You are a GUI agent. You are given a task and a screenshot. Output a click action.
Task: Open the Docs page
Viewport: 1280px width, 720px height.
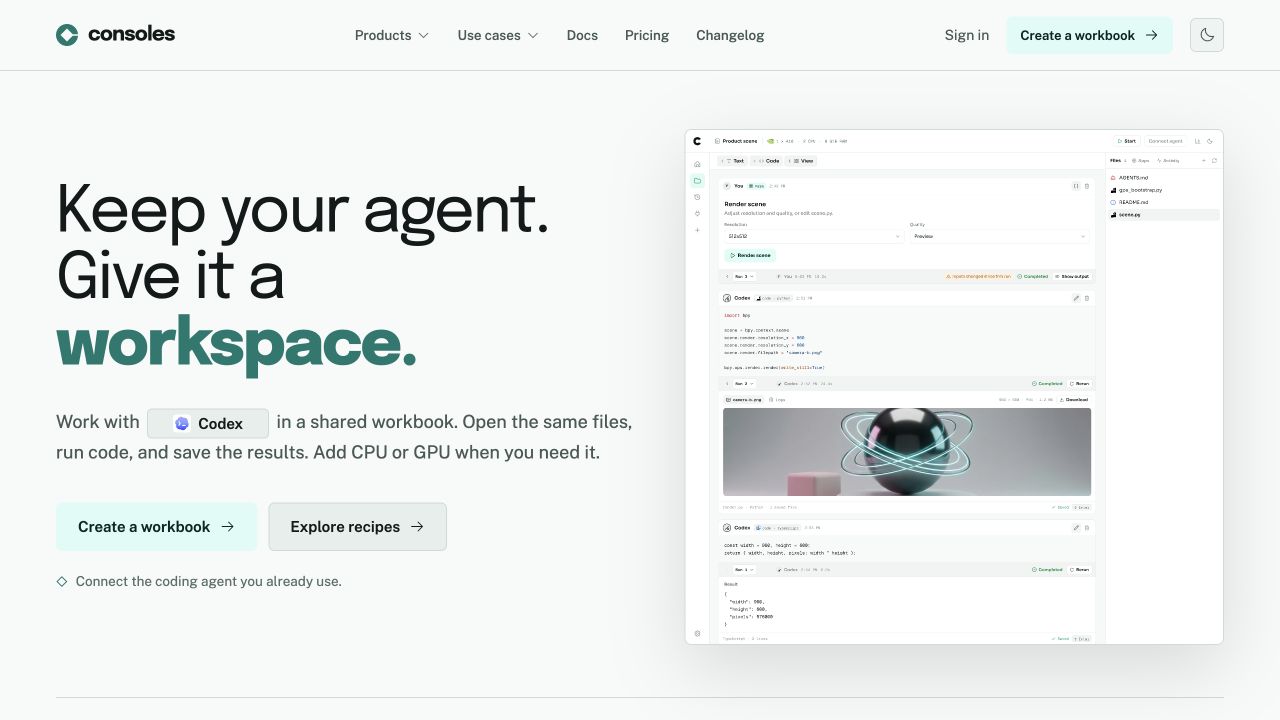coord(582,35)
